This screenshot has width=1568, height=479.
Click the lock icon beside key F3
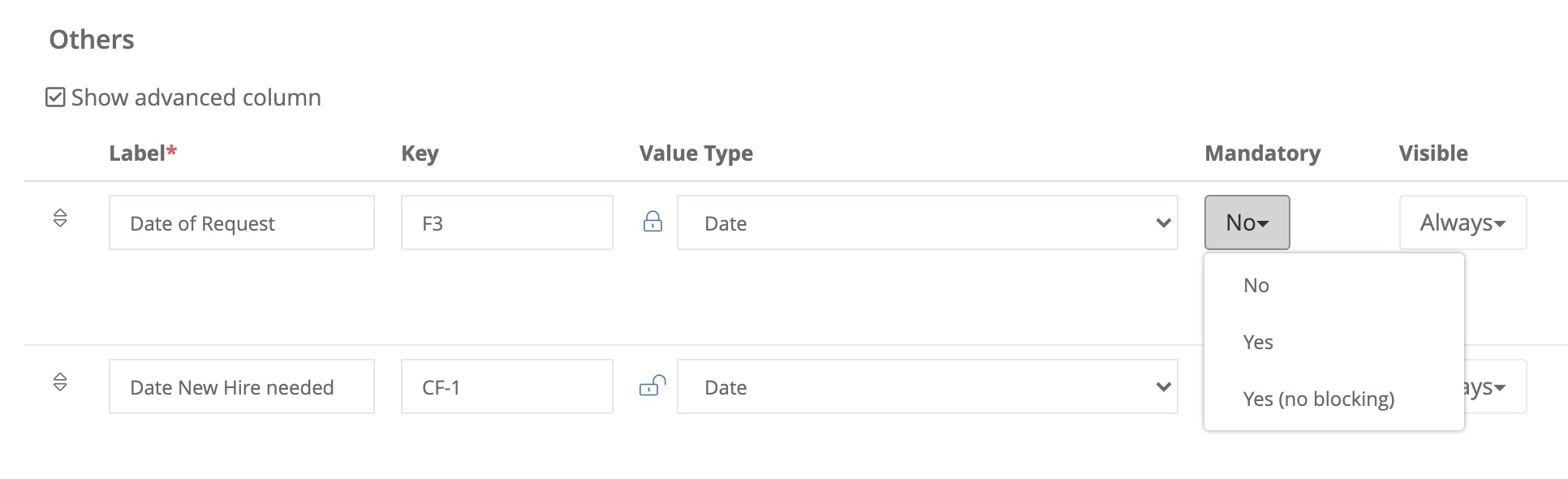[x=653, y=222]
